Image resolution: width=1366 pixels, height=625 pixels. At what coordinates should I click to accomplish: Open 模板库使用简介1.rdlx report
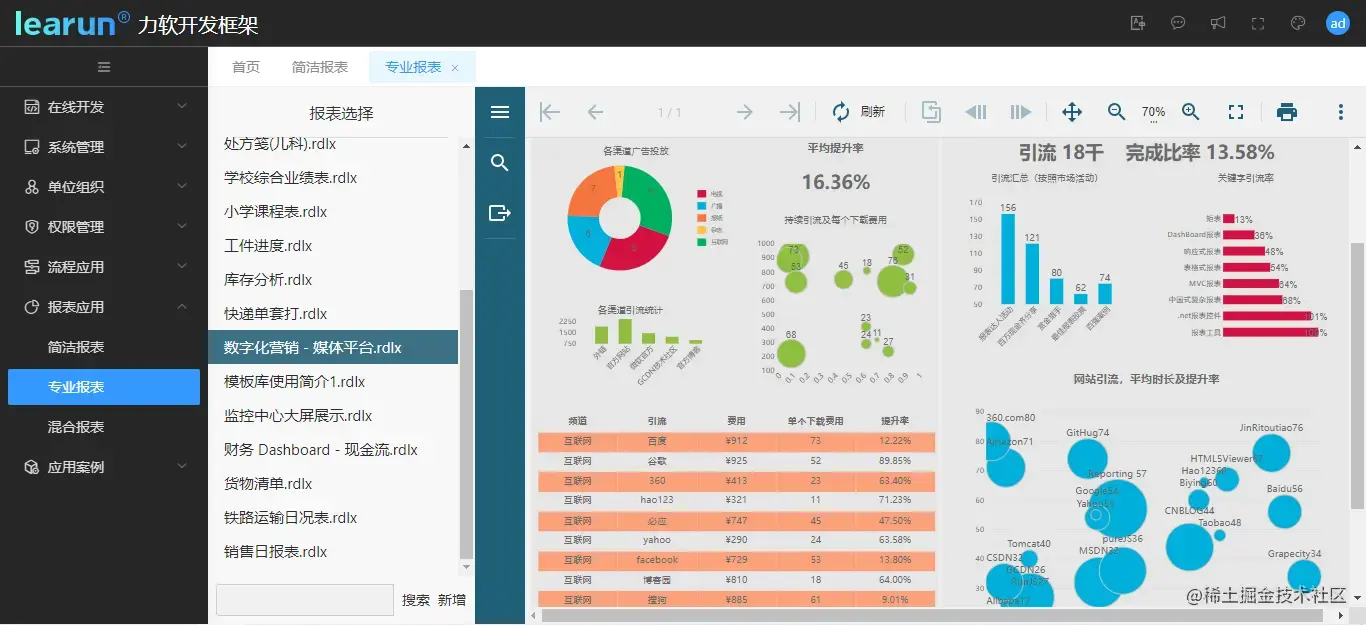pos(333,382)
